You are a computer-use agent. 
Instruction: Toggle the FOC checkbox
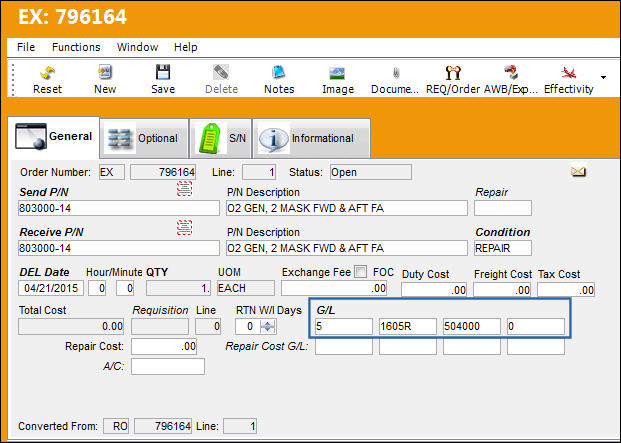(360, 272)
